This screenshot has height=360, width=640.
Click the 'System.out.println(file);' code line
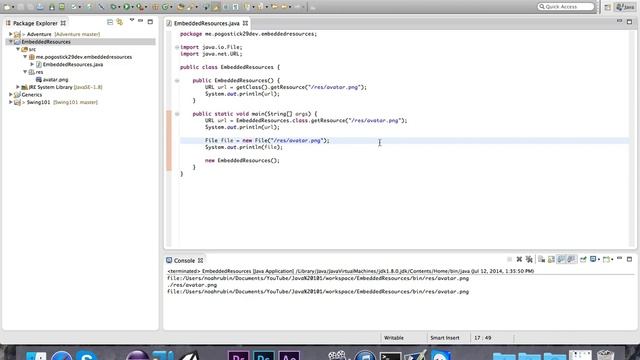(x=244, y=147)
